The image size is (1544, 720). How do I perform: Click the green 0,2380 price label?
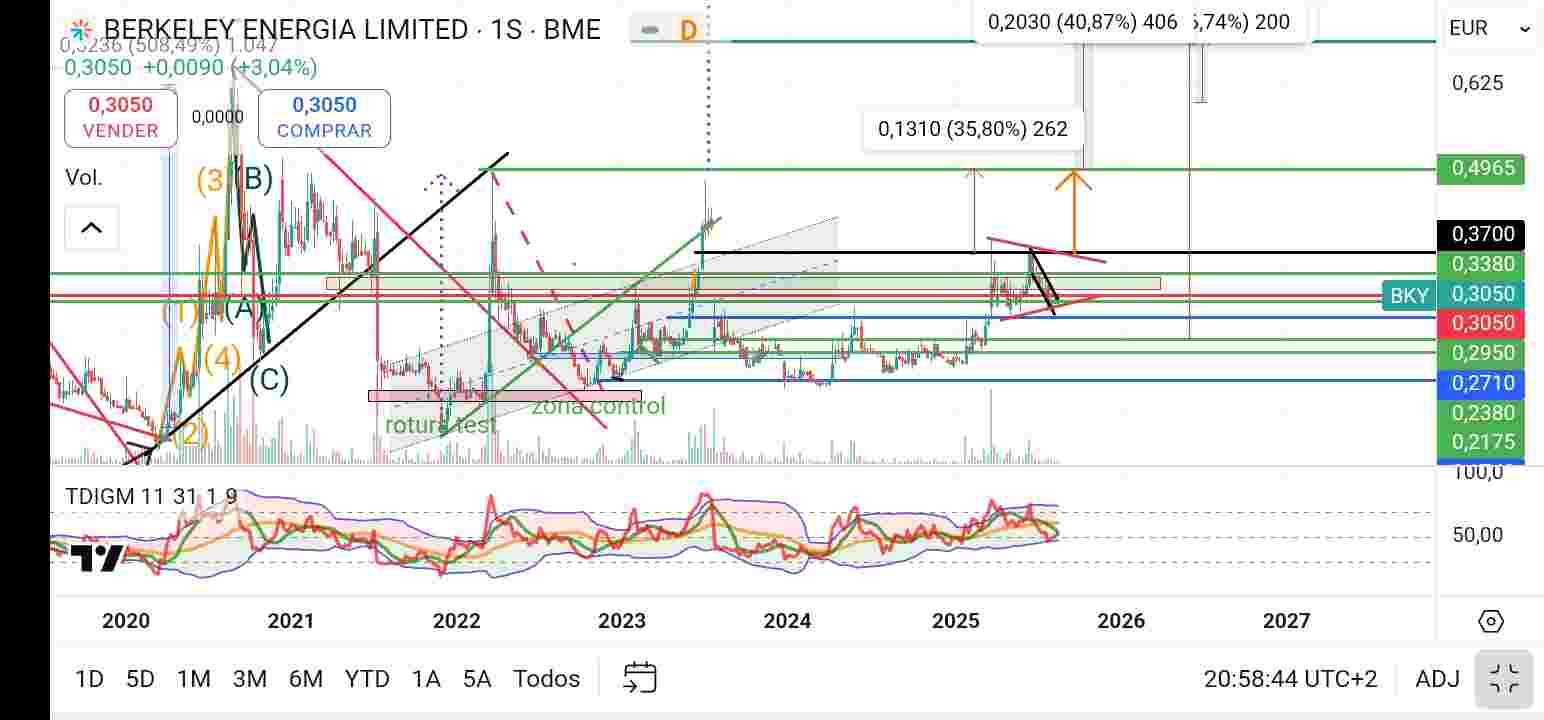pos(1481,413)
